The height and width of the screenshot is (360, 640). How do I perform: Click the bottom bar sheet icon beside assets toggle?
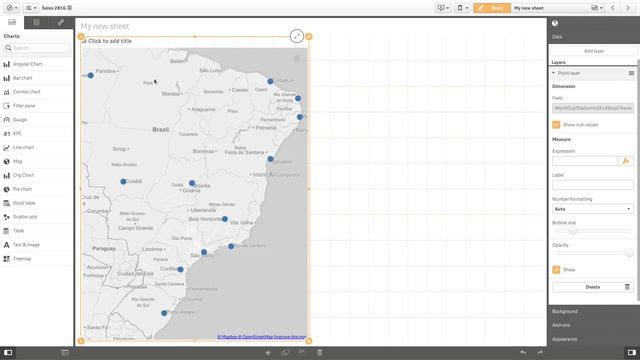click(x=65, y=352)
